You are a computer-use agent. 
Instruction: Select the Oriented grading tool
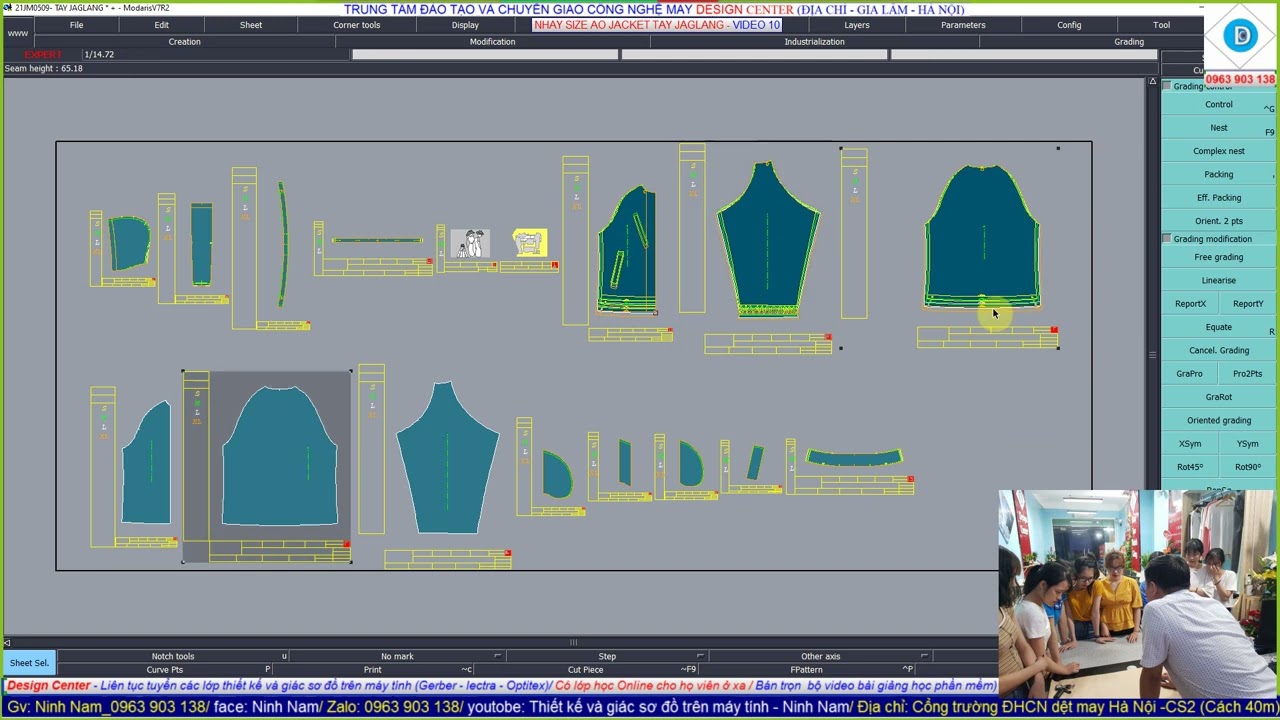pyautogui.click(x=1218, y=421)
